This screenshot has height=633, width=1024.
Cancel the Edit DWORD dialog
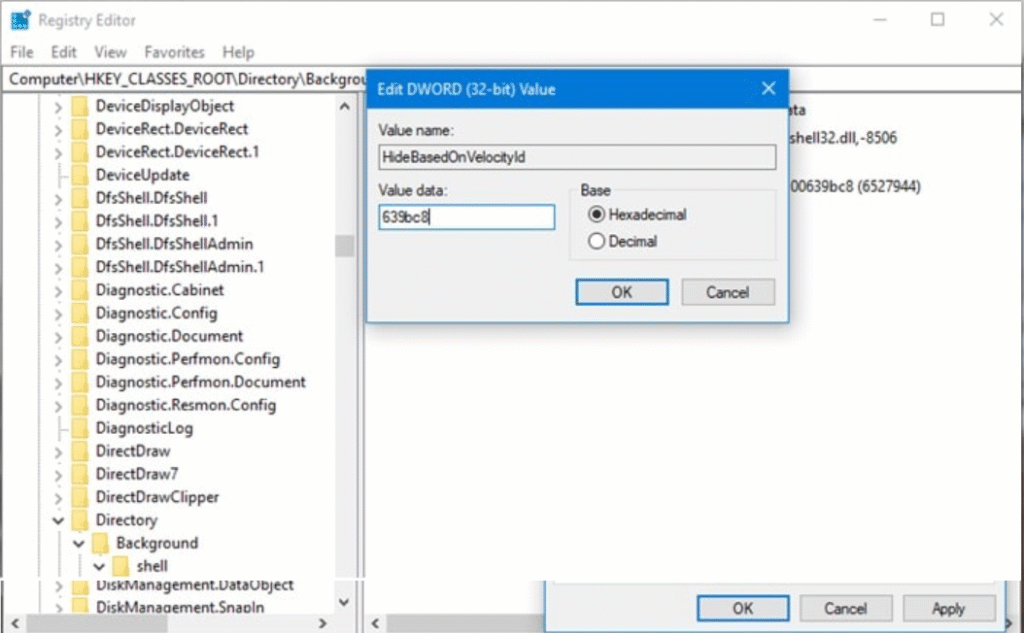[727, 291]
